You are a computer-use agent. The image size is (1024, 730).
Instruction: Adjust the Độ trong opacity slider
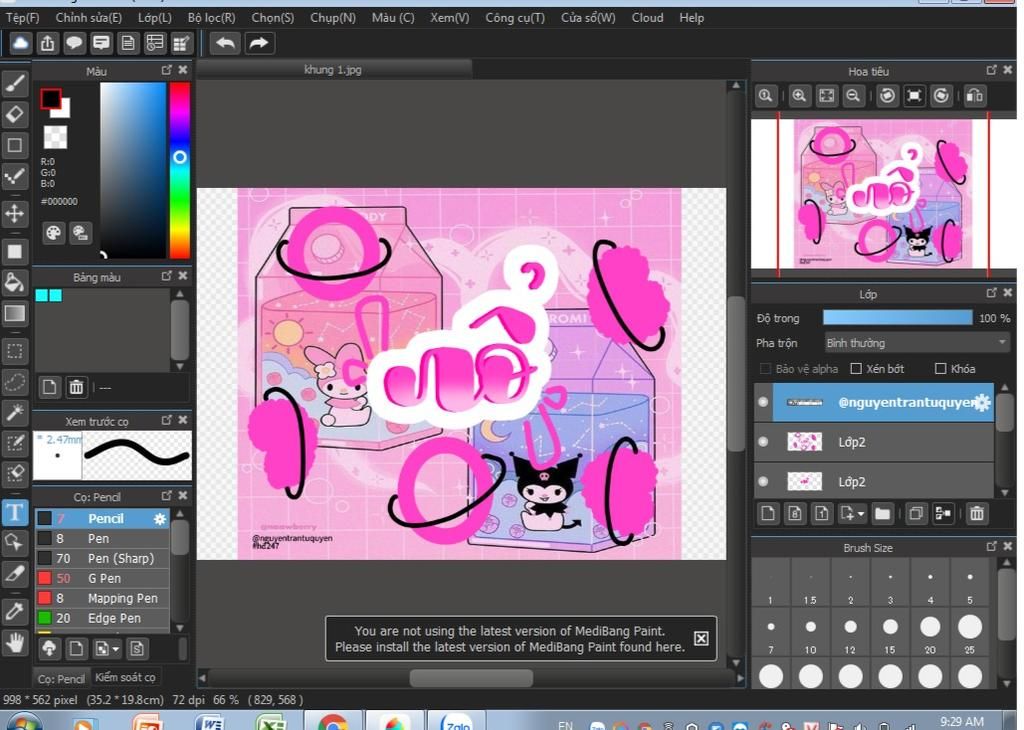click(897, 318)
